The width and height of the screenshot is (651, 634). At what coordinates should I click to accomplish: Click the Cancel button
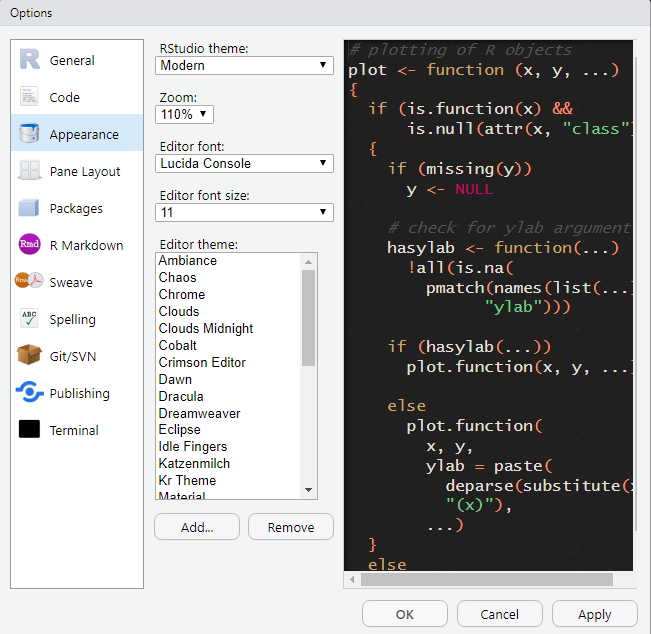(499, 614)
